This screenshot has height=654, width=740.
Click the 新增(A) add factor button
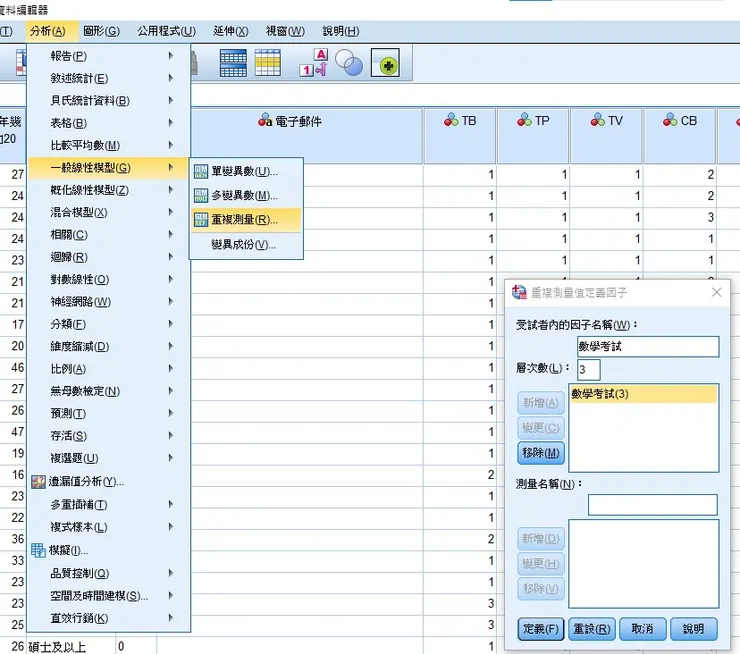pos(541,403)
